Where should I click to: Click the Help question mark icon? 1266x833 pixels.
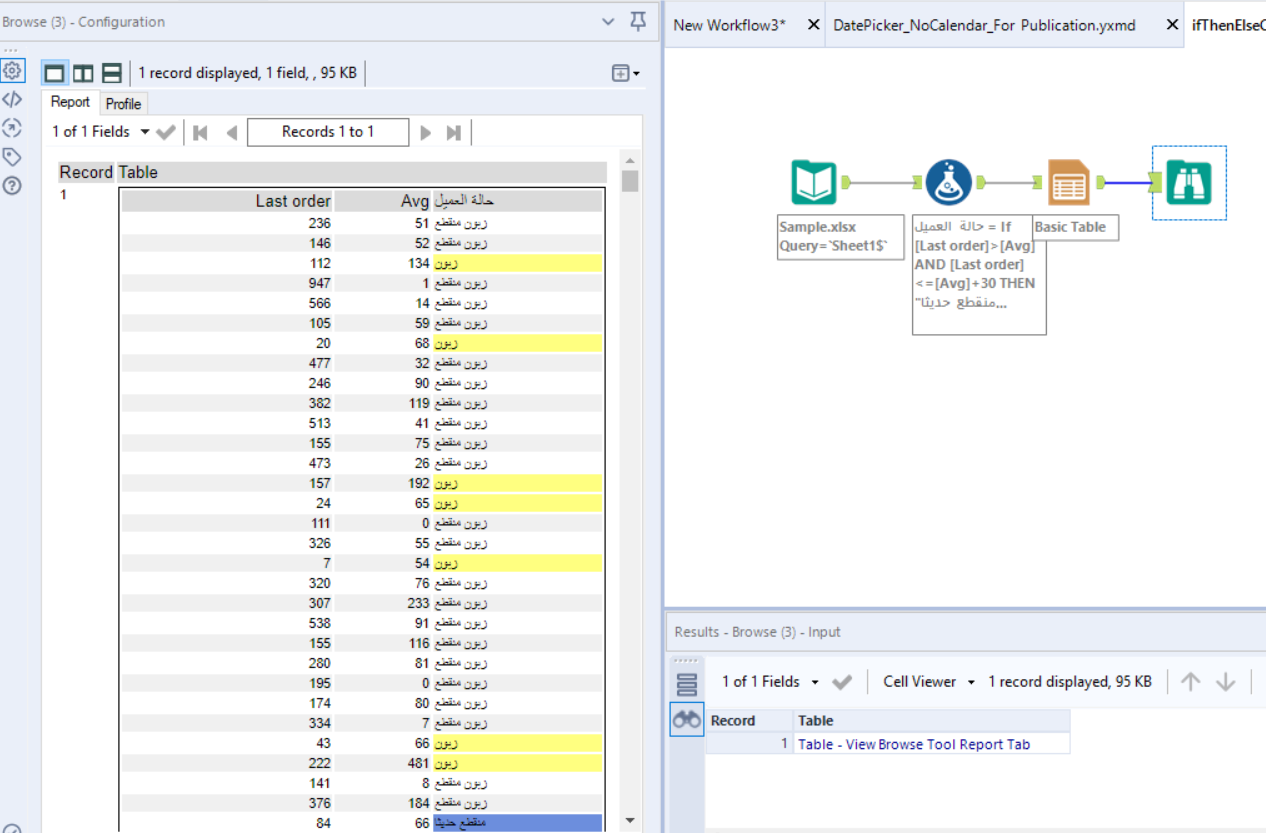(x=13, y=184)
